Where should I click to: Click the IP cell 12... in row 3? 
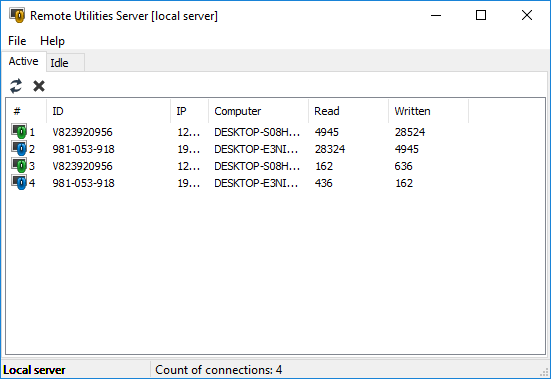189,166
